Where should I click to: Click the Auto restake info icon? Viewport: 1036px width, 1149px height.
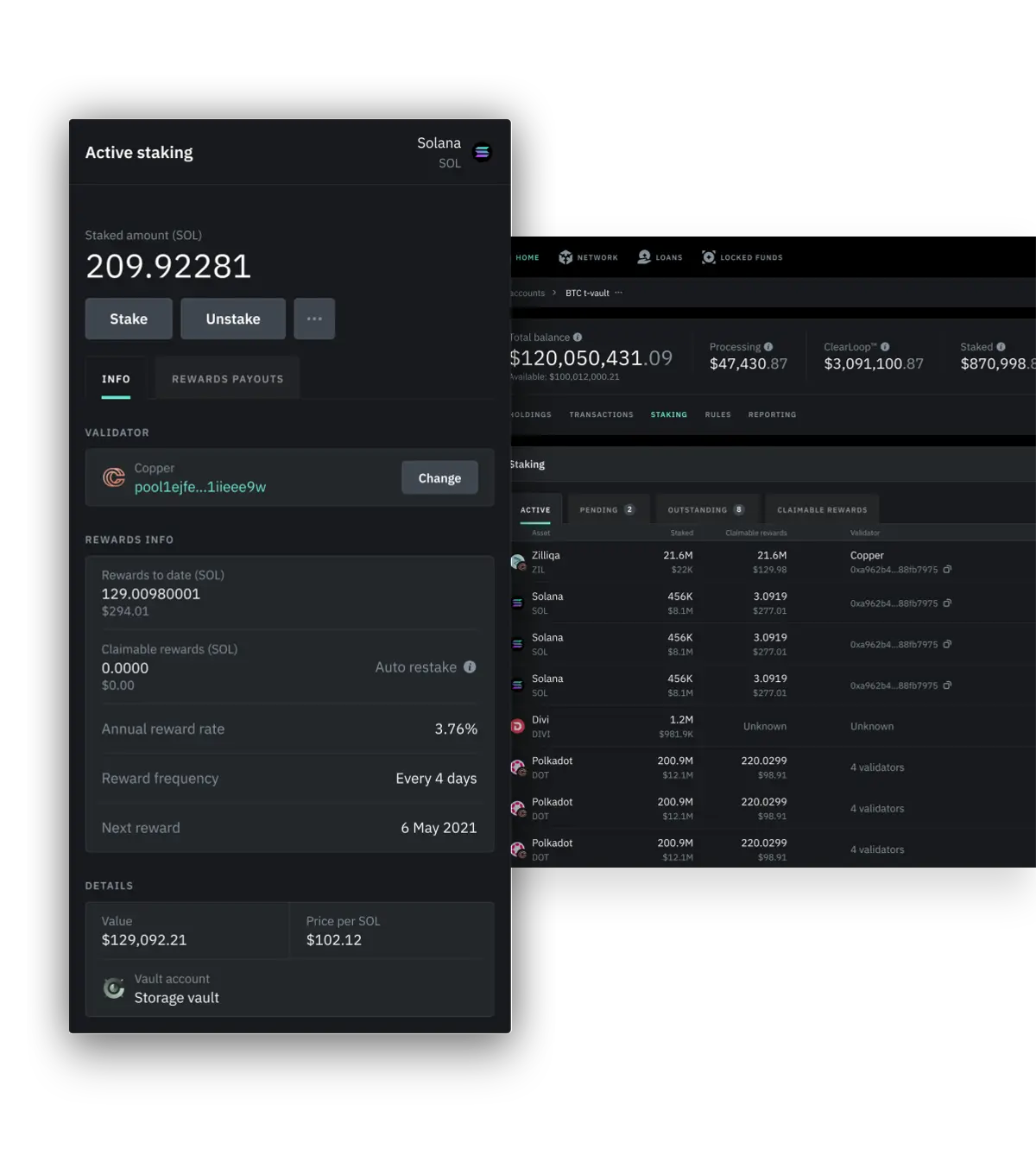tap(470, 667)
